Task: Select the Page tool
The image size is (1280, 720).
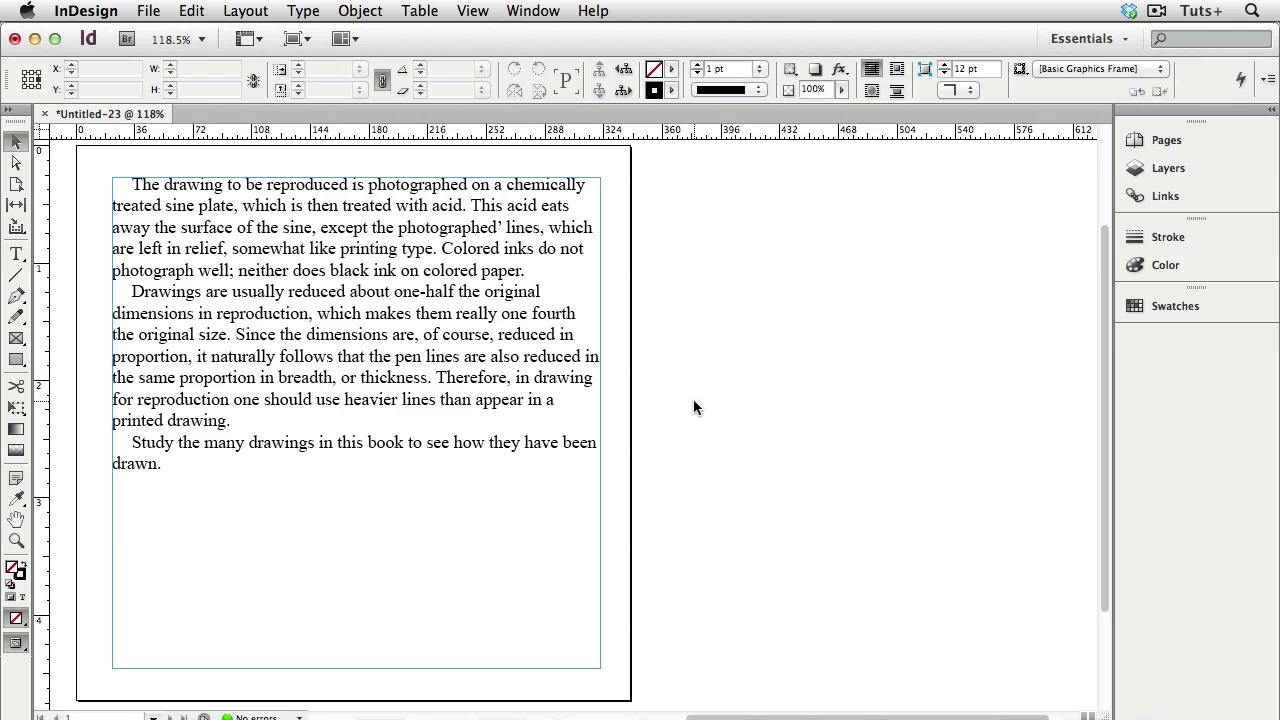Action: pos(16,184)
